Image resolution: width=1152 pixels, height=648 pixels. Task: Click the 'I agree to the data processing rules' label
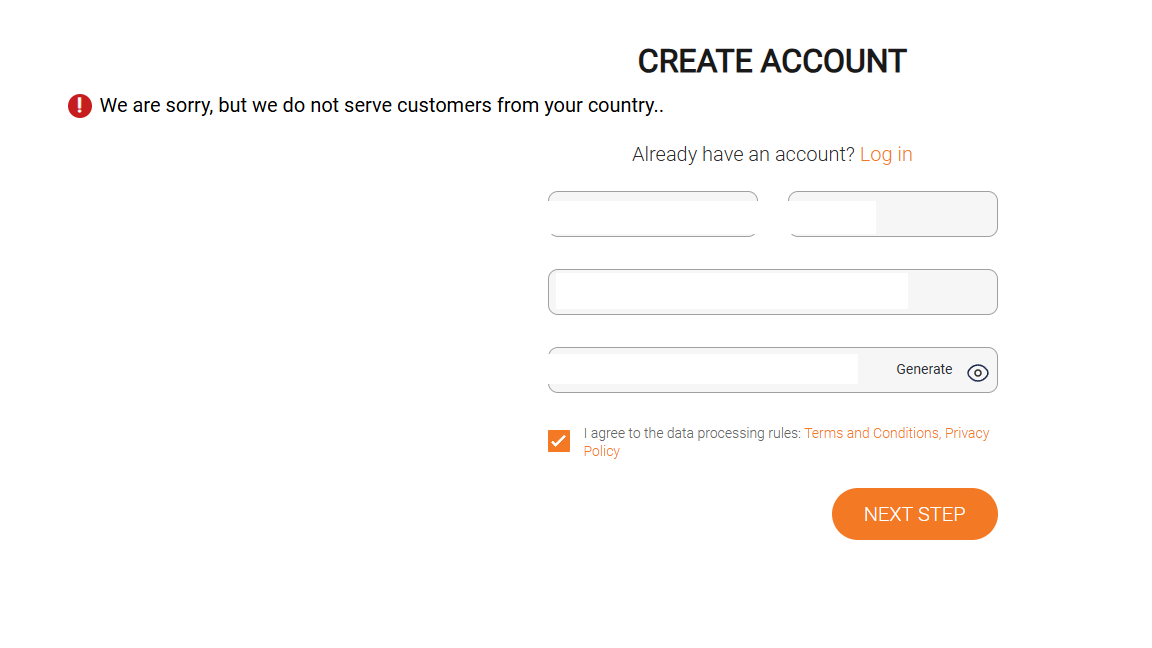tap(692, 433)
